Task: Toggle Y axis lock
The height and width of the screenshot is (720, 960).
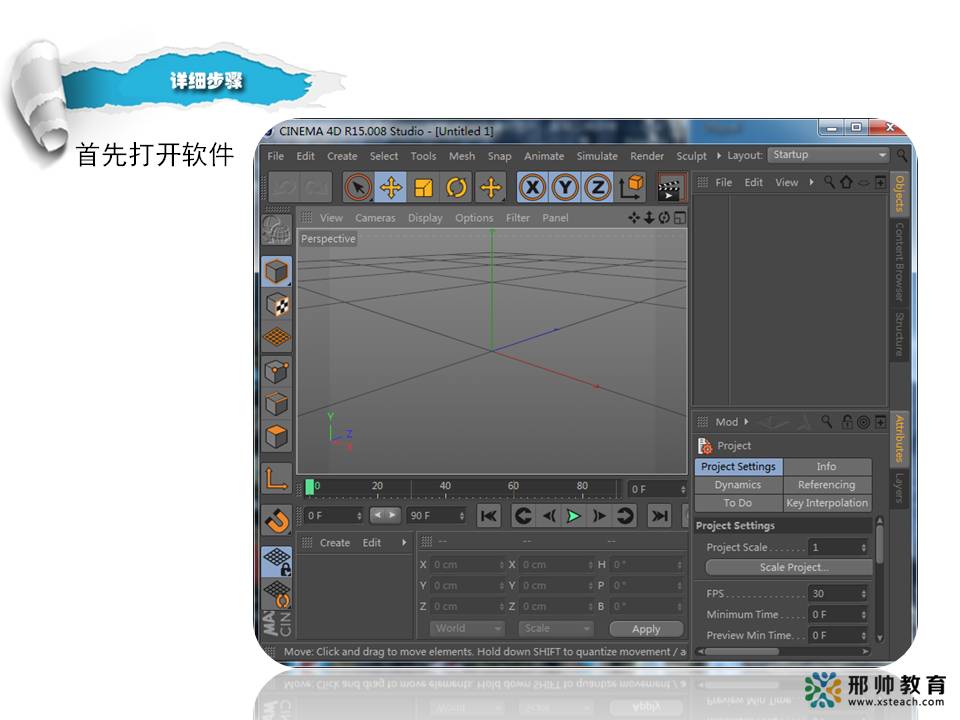Action: click(x=565, y=187)
